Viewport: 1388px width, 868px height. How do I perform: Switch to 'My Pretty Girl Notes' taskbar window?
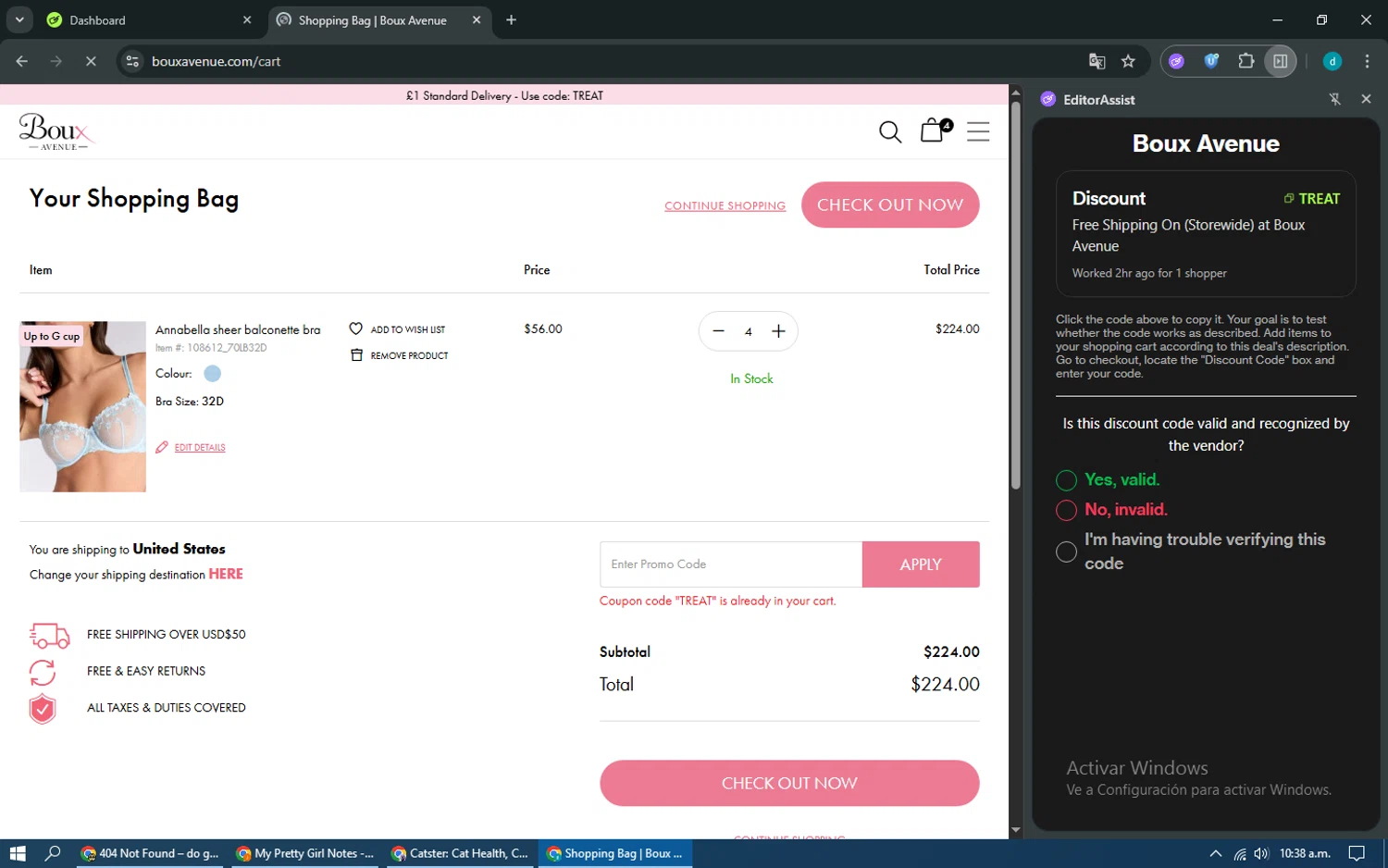[x=305, y=853]
